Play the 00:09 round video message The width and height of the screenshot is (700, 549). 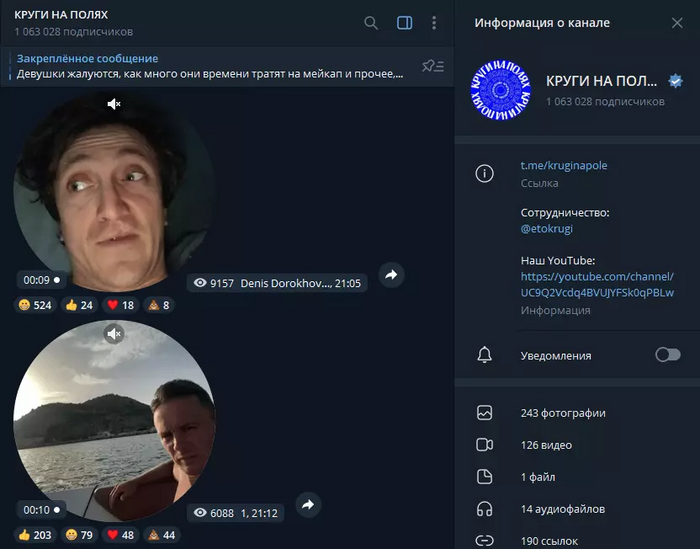point(115,192)
